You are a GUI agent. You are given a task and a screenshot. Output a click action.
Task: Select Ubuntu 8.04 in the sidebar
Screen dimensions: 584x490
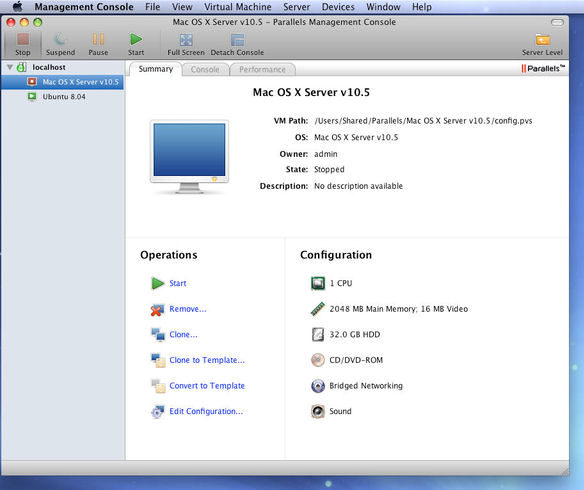(x=63, y=97)
